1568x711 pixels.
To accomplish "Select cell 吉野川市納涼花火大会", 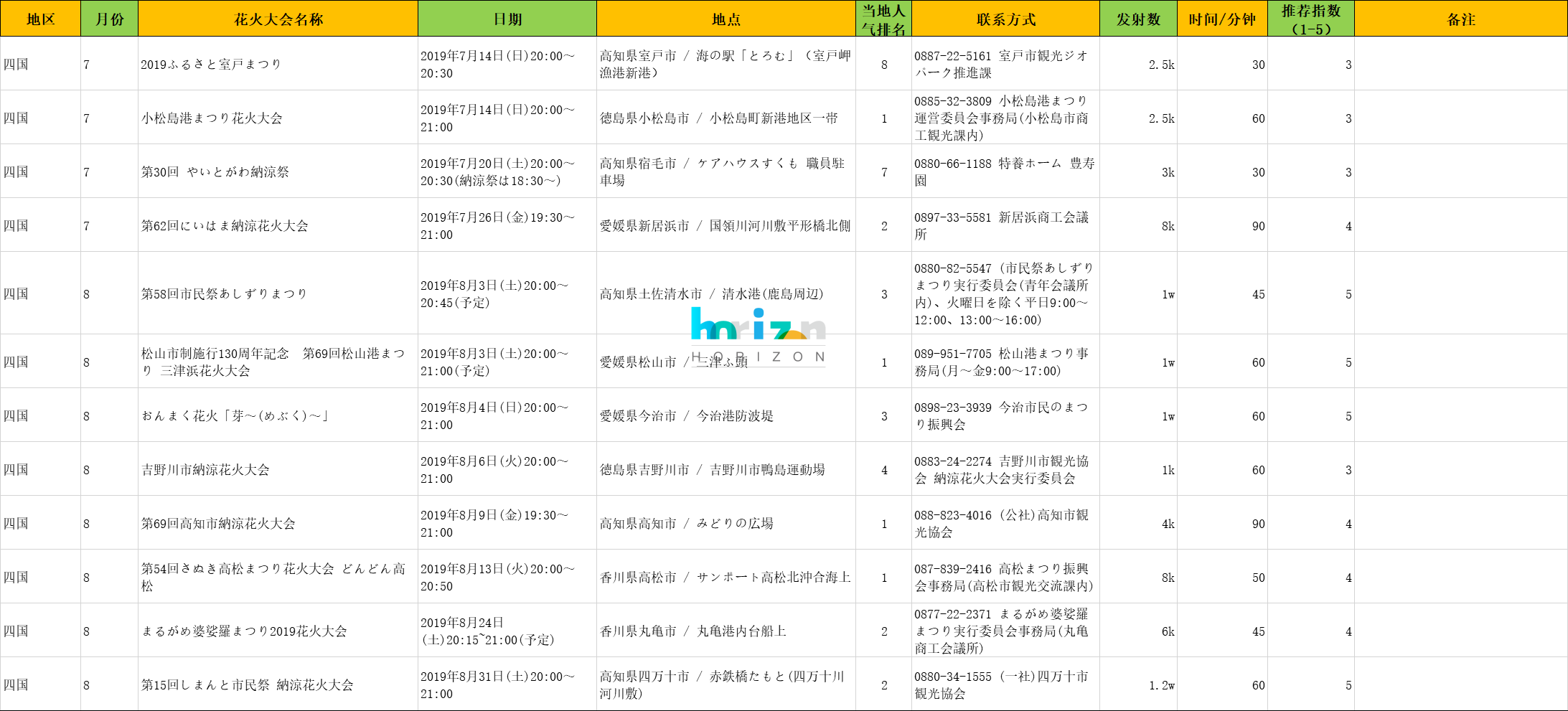I will (x=278, y=469).
